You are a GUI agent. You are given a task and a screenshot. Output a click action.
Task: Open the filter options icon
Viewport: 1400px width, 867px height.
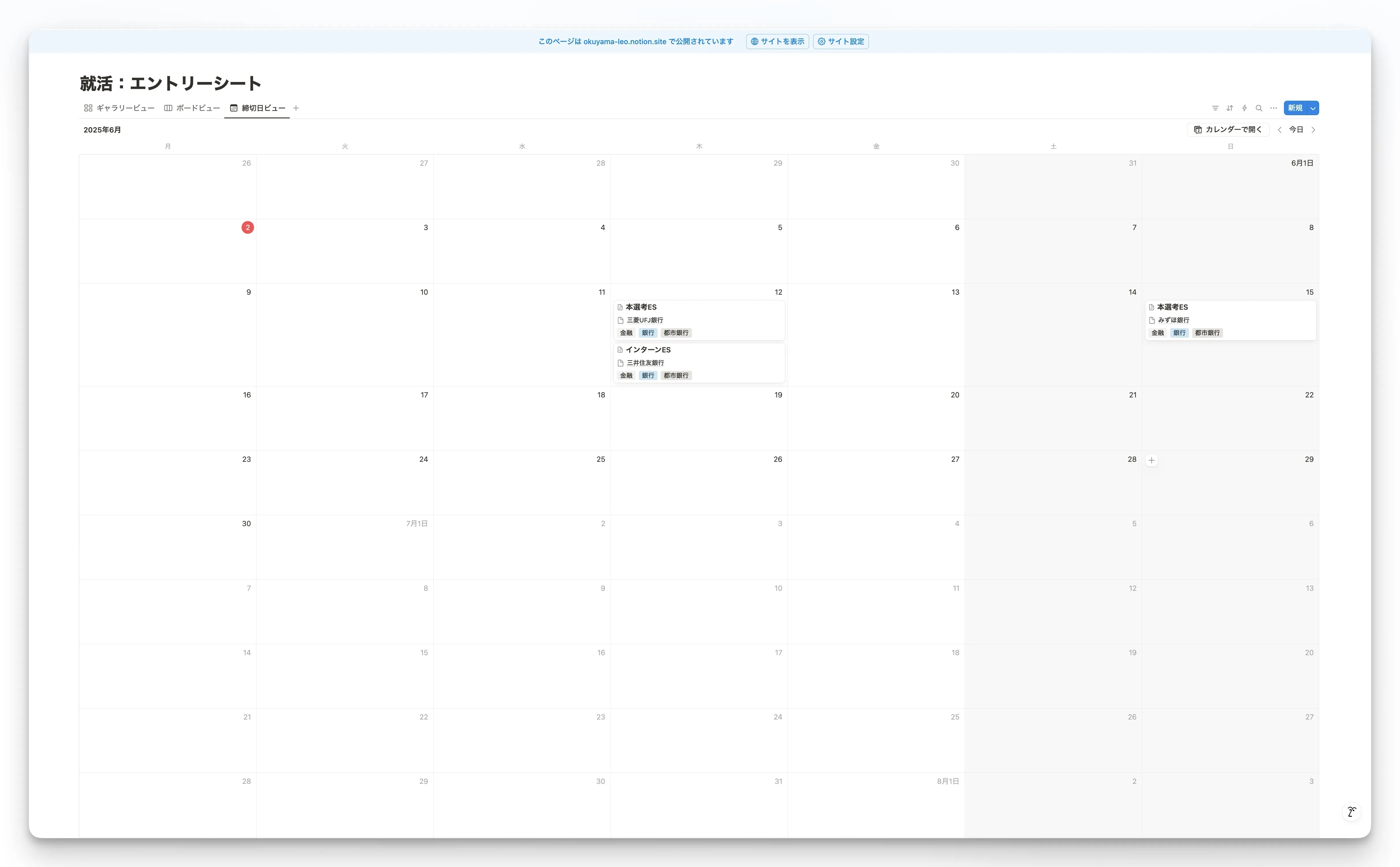1215,108
